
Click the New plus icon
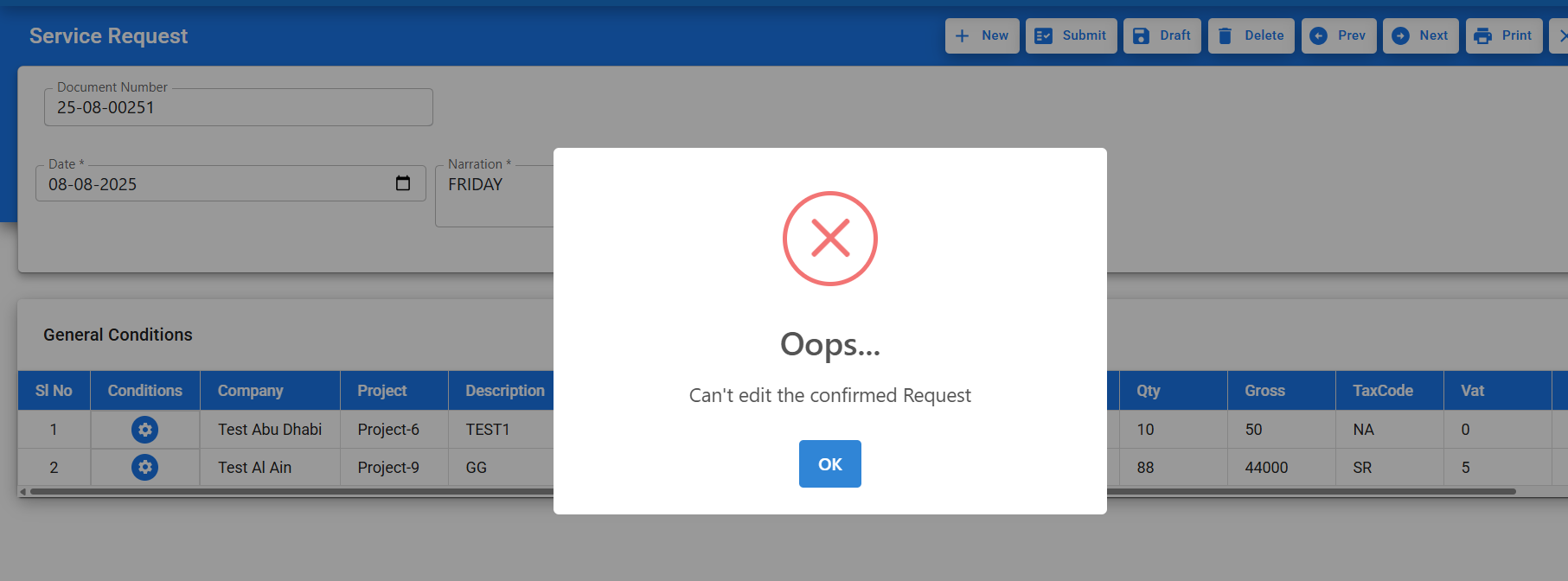962,36
